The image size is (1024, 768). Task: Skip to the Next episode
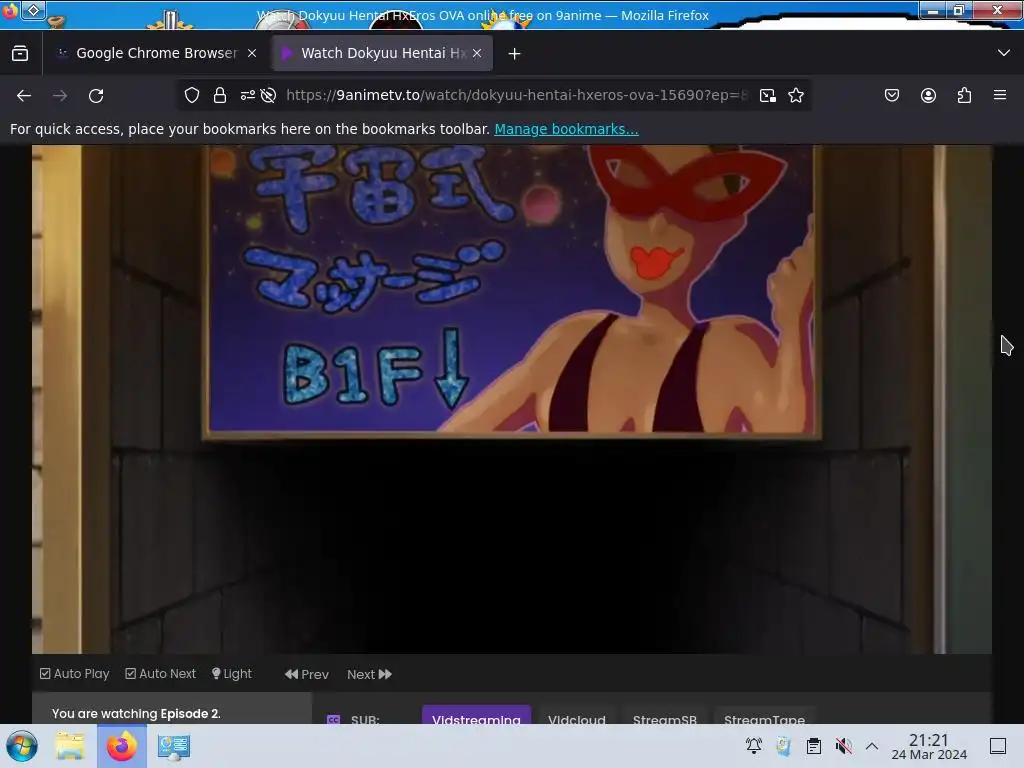click(370, 674)
